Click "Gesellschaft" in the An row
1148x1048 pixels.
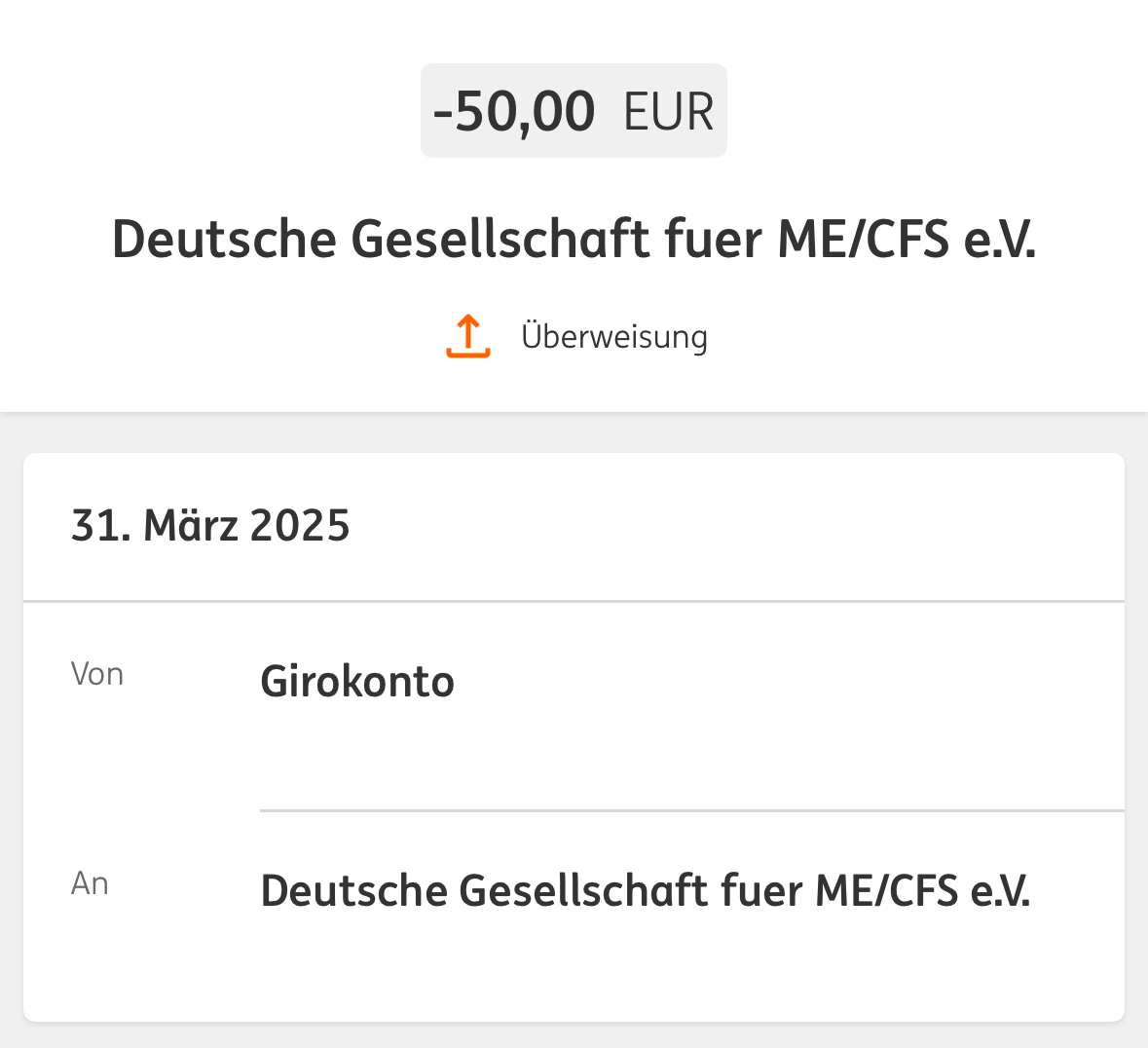(x=583, y=891)
